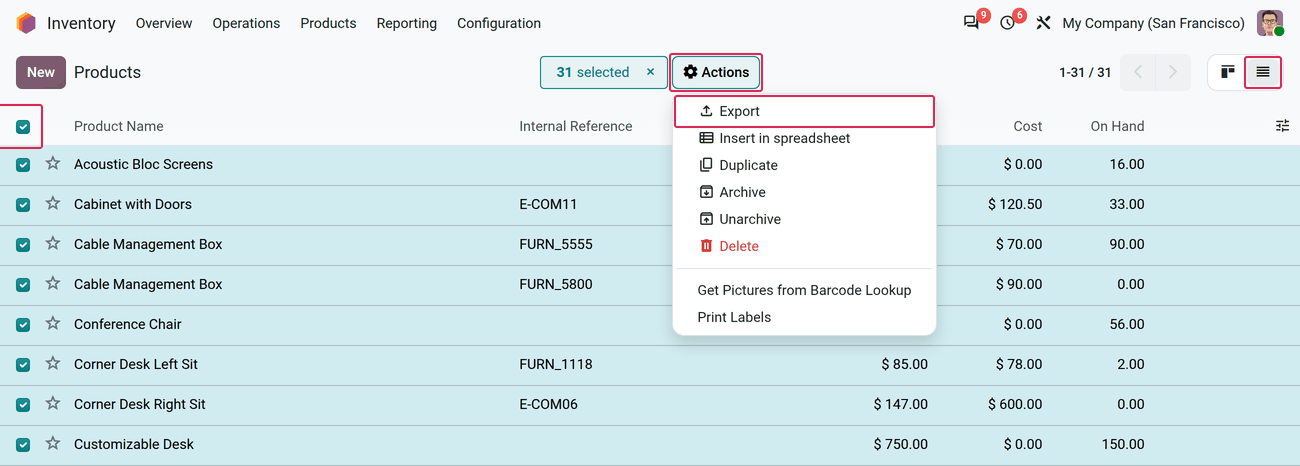Go to Inventory Overview
1300x466 pixels.
[x=164, y=23]
